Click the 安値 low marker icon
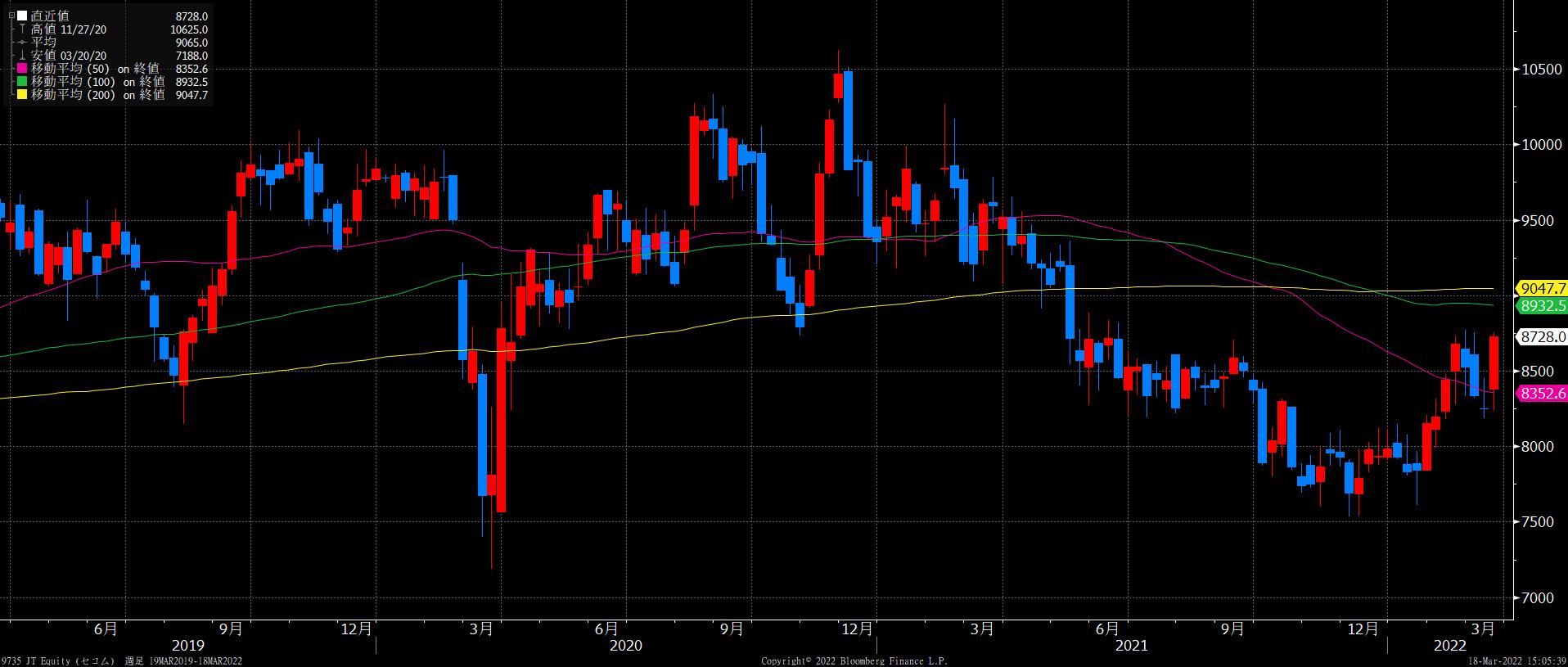Viewport: 1568px width, 667px height. click(x=22, y=56)
